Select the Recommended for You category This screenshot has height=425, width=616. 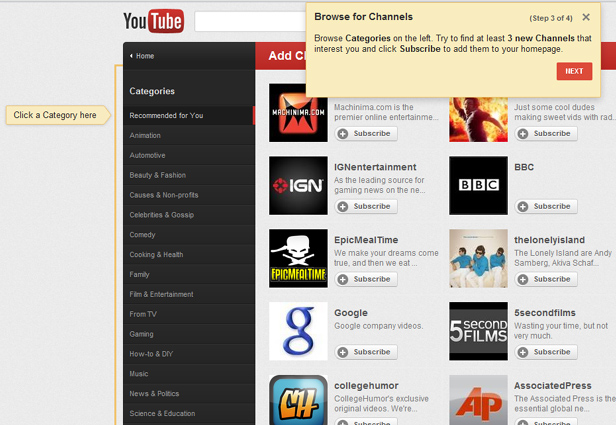pyautogui.click(x=189, y=115)
